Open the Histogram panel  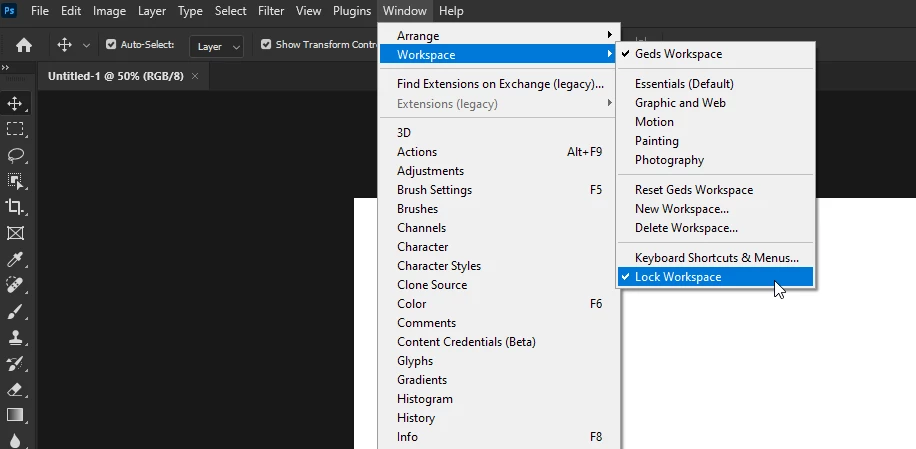(x=499, y=399)
